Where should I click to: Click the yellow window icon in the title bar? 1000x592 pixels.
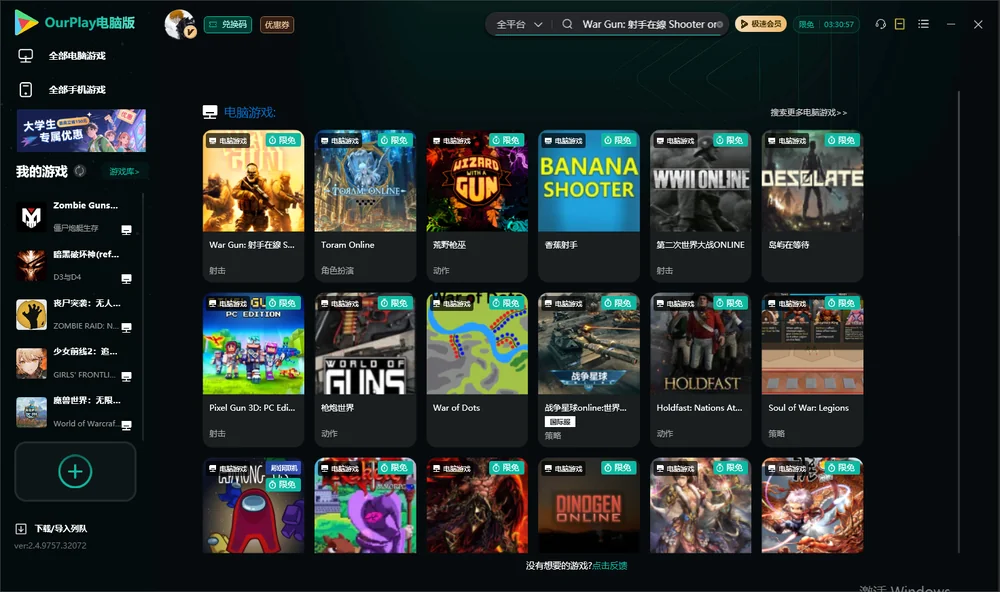point(900,24)
